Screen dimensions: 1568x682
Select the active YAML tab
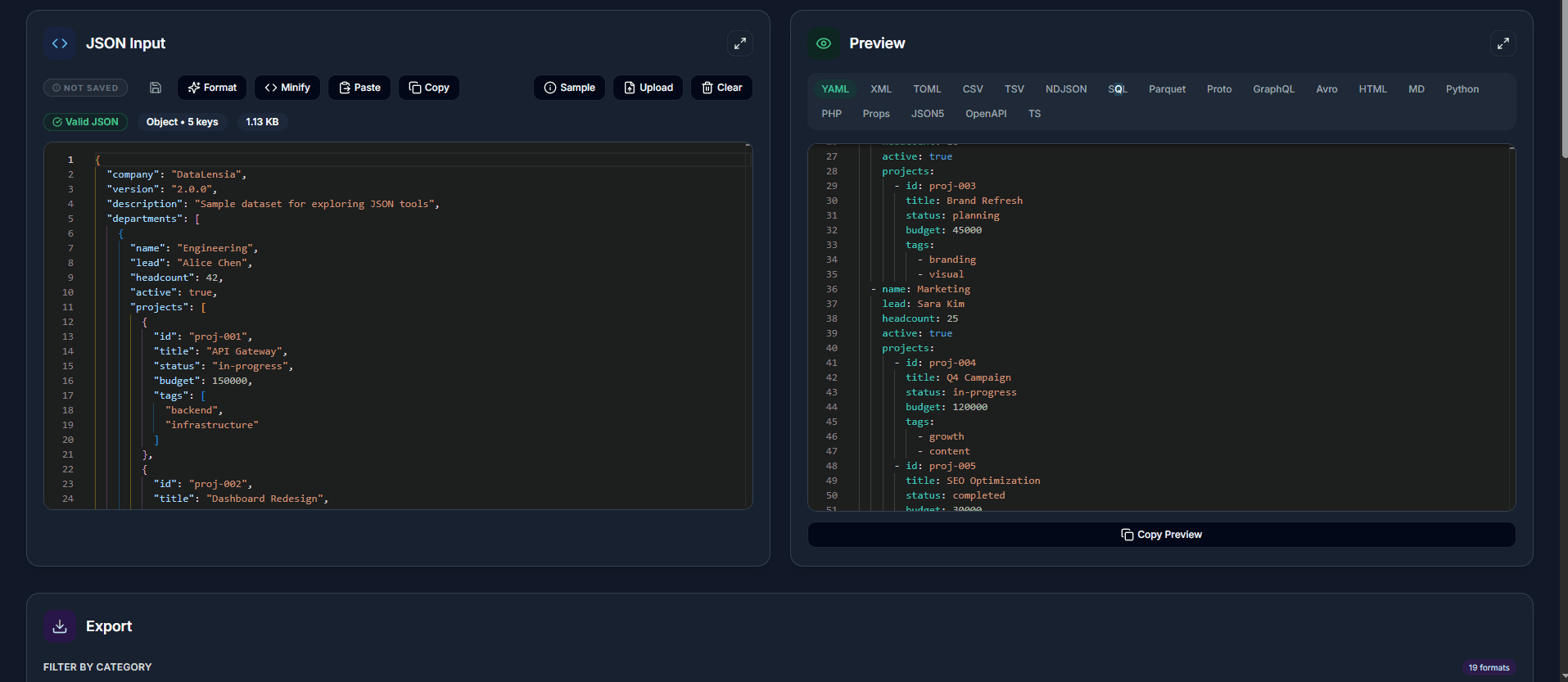click(x=835, y=89)
